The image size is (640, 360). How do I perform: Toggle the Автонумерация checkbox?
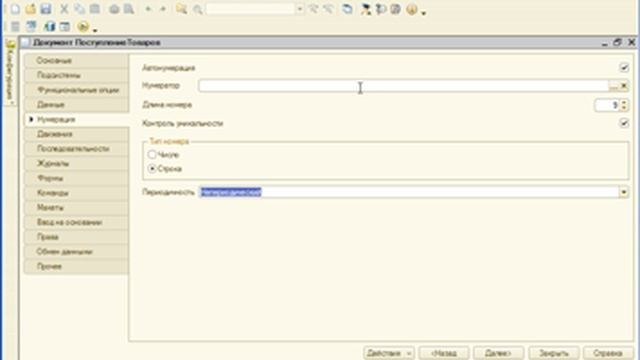pos(624,67)
